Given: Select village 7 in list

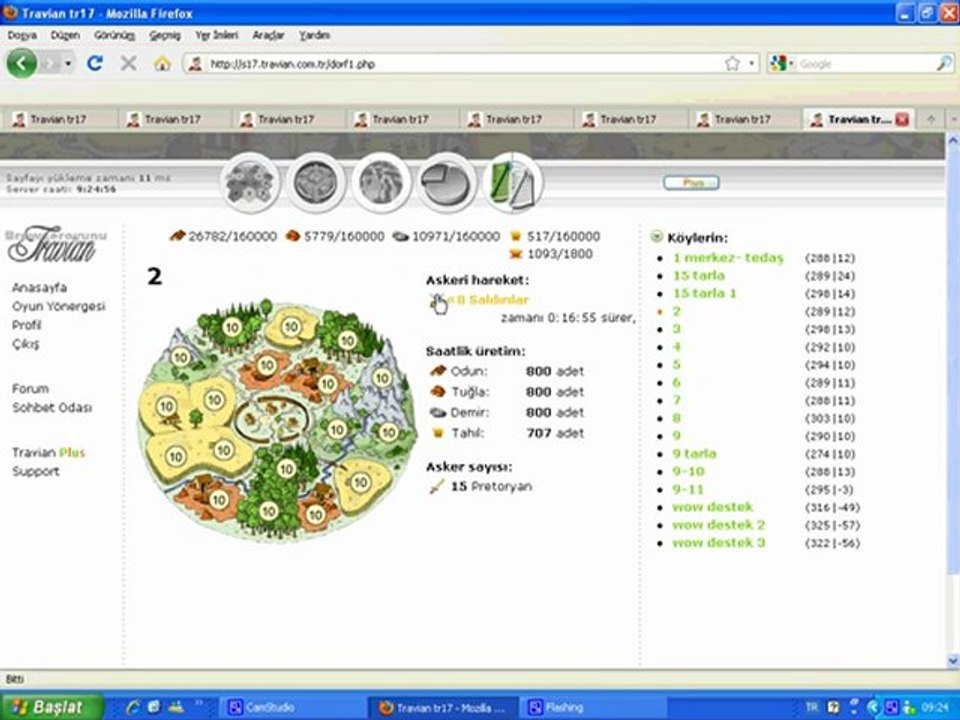Looking at the screenshot, I should pos(677,400).
